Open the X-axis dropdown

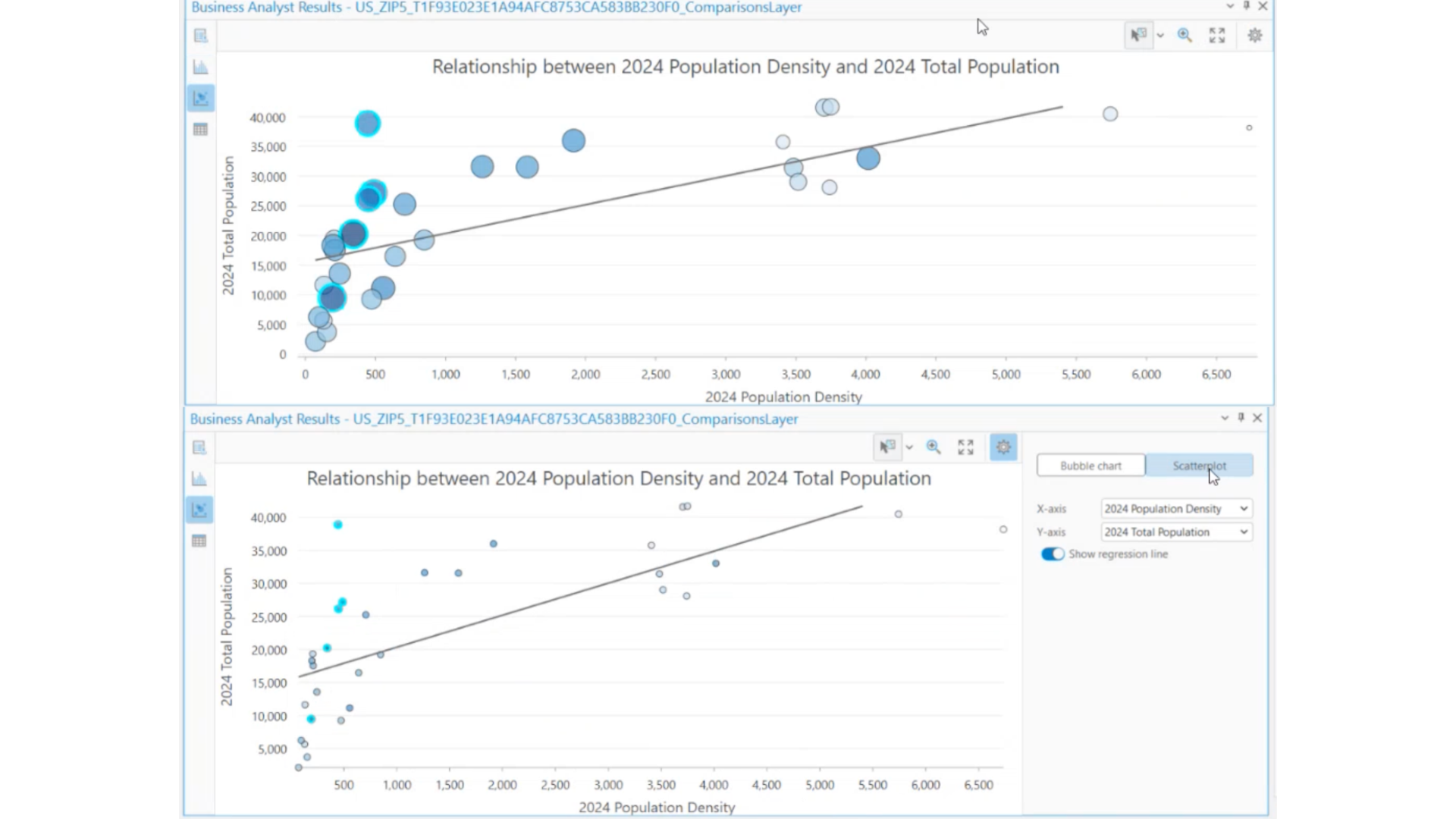(x=1175, y=508)
